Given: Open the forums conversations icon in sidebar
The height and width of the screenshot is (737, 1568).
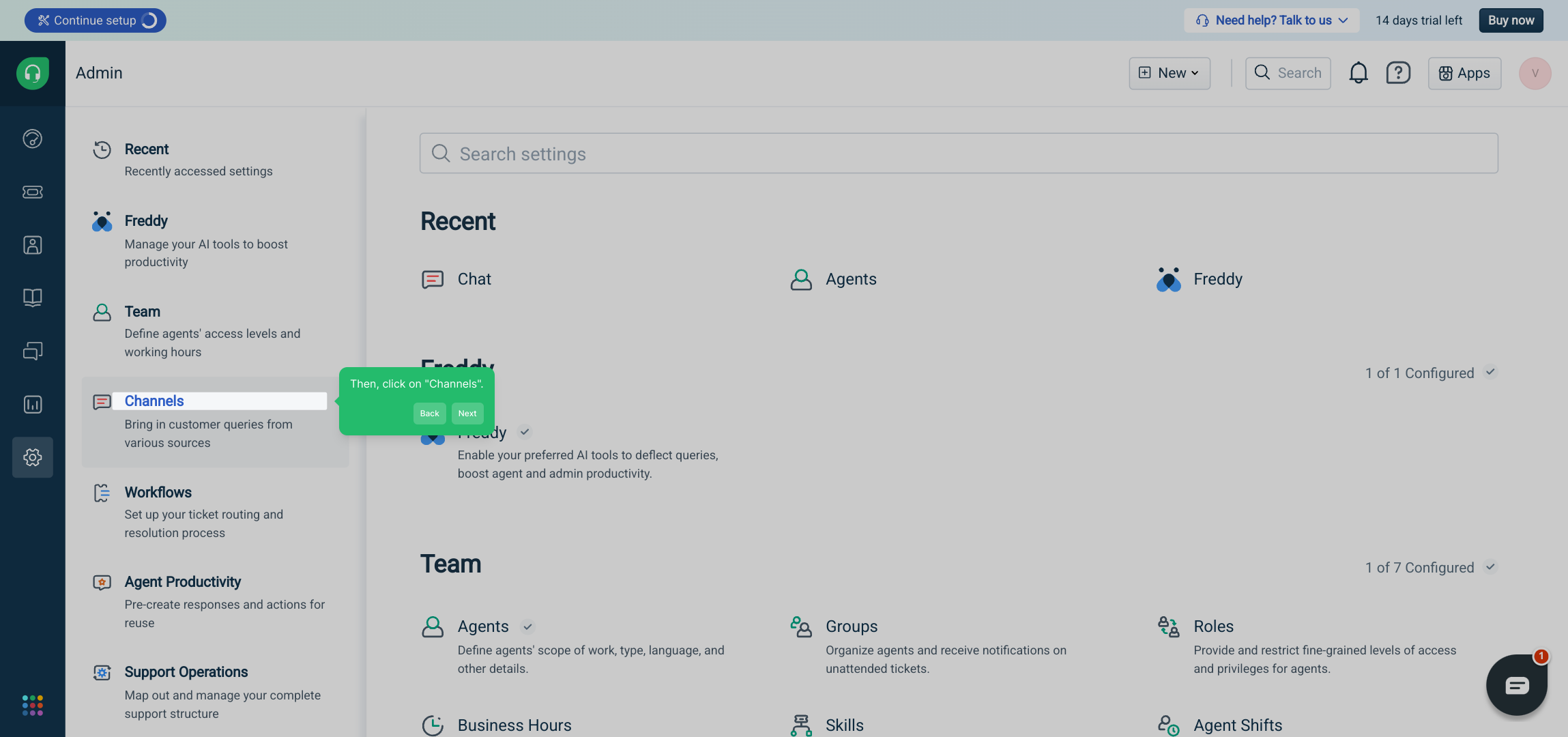Looking at the screenshot, I should coord(32,351).
